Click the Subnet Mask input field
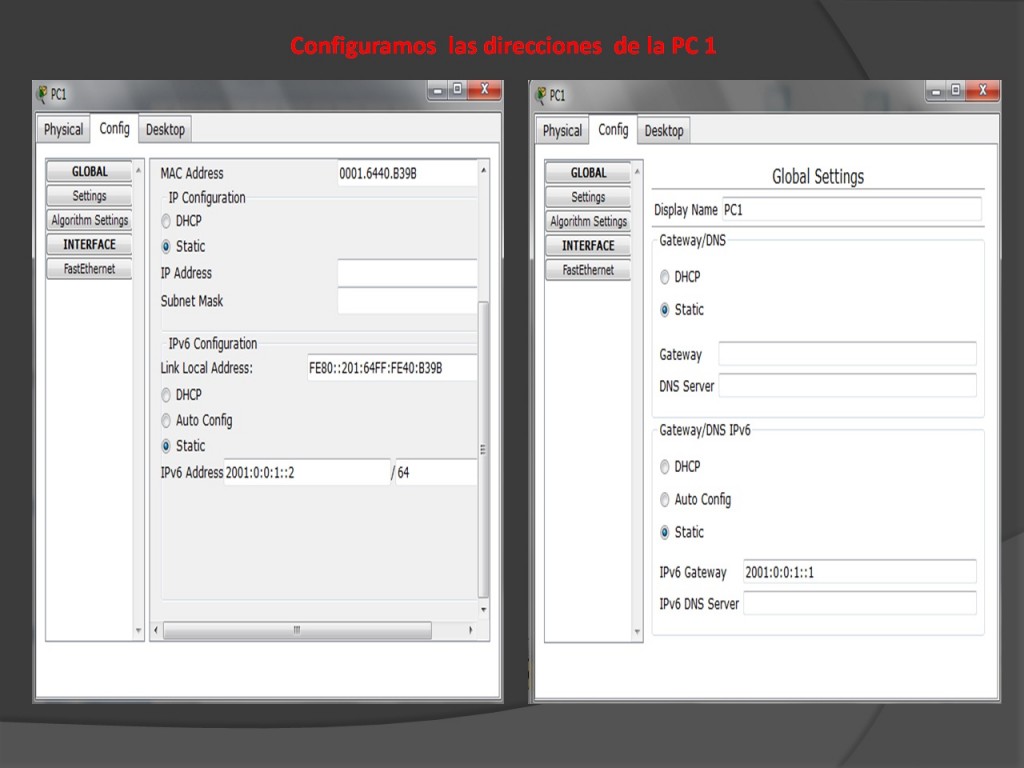1024x768 pixels. tap(407, 301)
